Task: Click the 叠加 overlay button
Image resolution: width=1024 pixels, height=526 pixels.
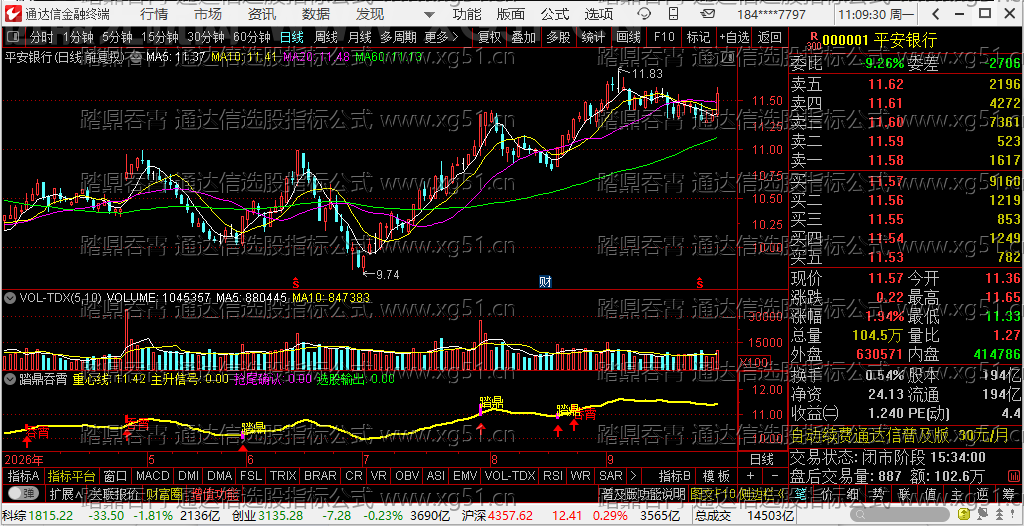Action: coord(523,37)
